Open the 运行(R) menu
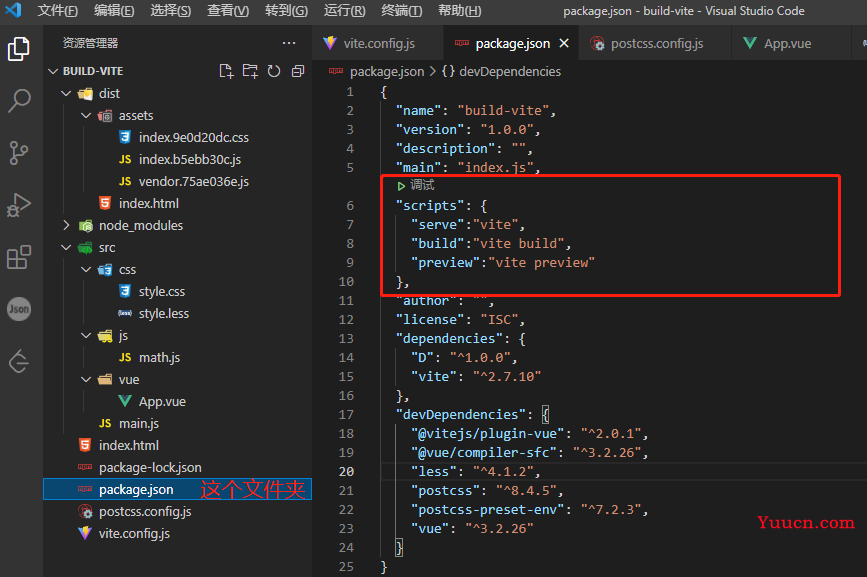 click(x=344, y=11)
